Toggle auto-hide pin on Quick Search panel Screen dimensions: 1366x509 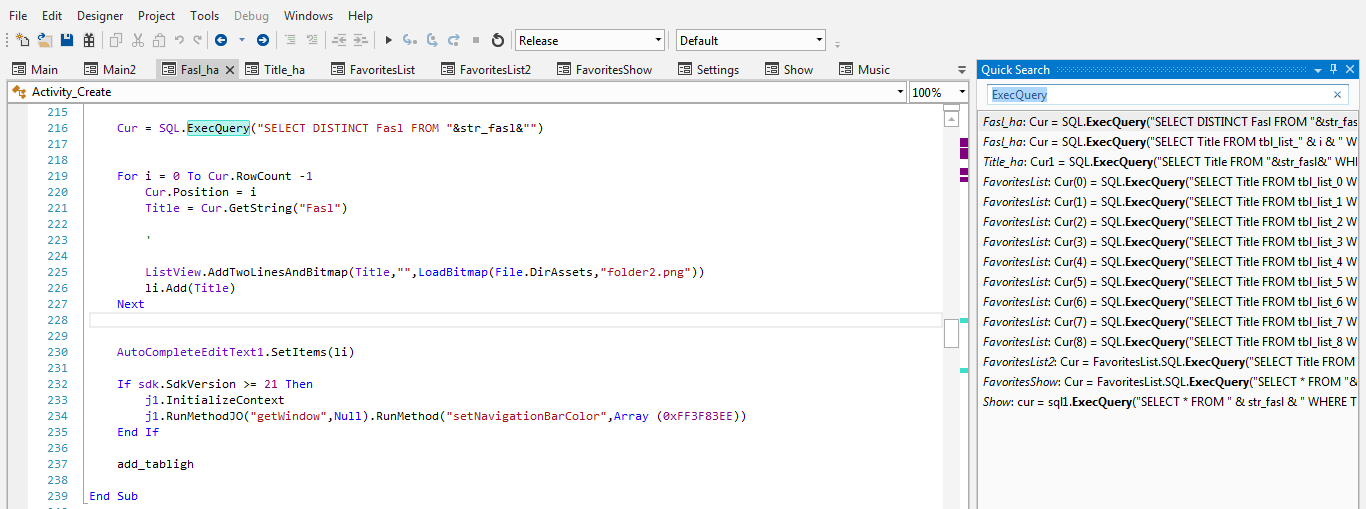coord(1333,69)
